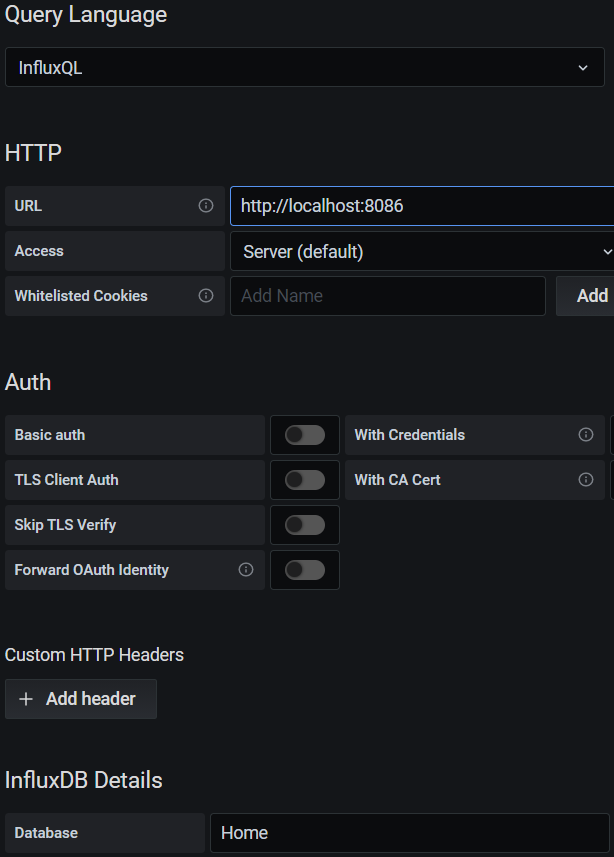Click the Query Language dropdown chevron
This screenshot has width=614, height=857.
coord(583,68)
